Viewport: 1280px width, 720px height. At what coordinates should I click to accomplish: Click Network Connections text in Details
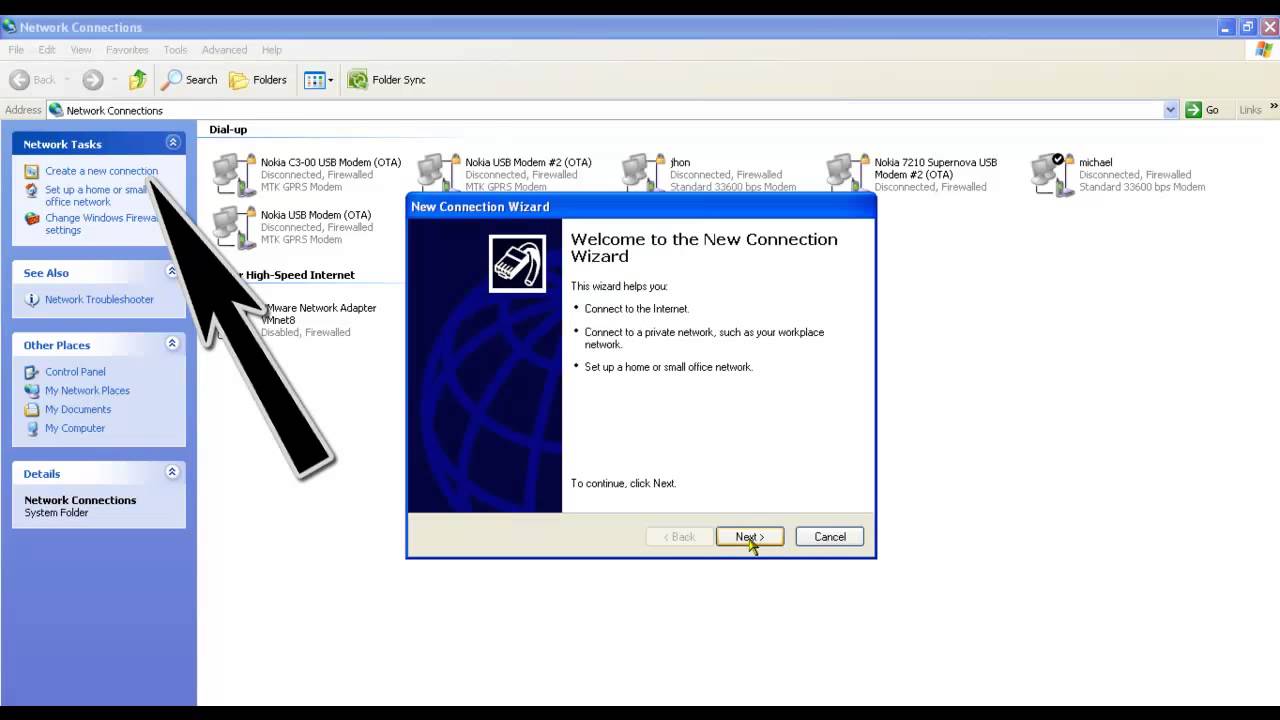(x=80, y=500)
